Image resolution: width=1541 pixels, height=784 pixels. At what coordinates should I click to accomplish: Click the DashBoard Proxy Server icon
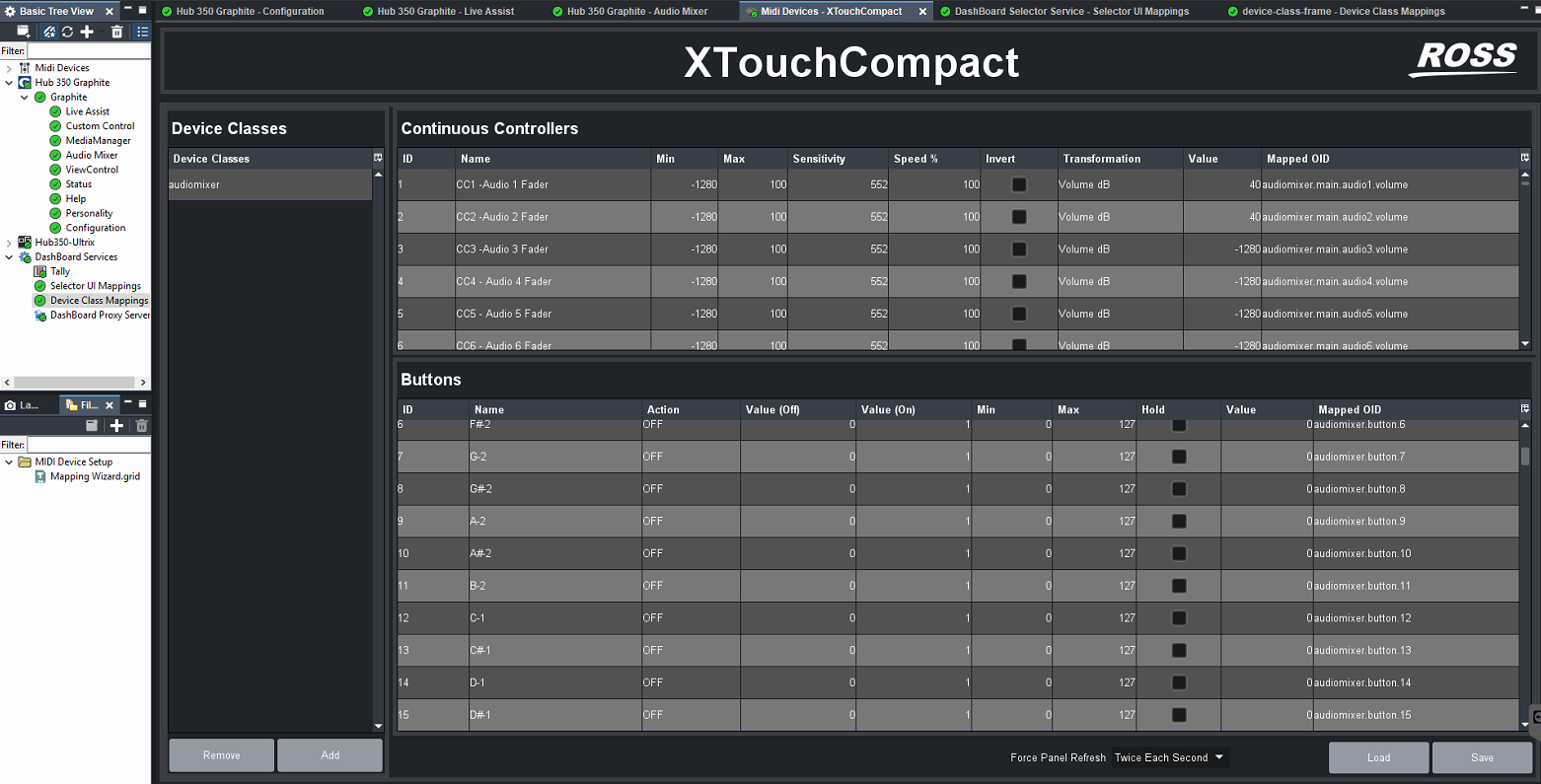click(40, 316)
